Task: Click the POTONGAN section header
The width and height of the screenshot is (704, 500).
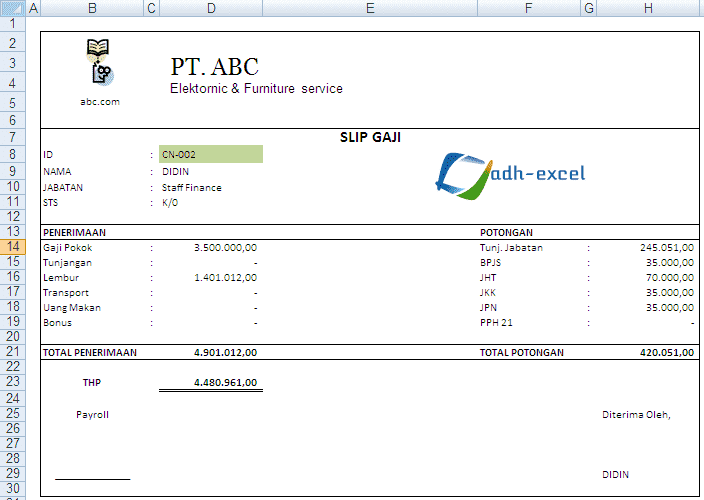Action: 506,232
